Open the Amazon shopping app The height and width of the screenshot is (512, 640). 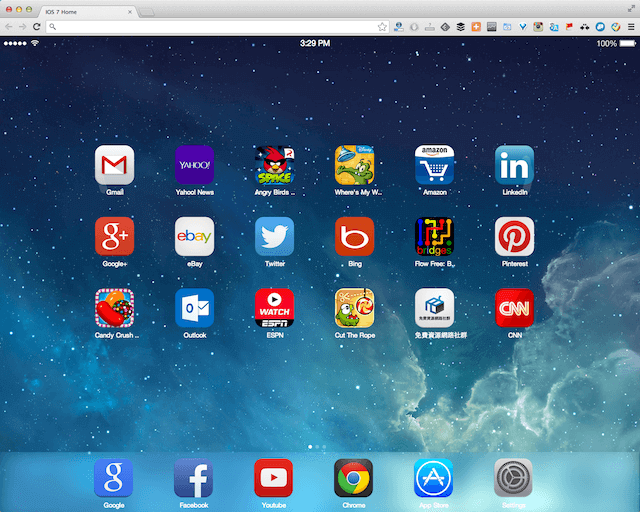(434, 165)
